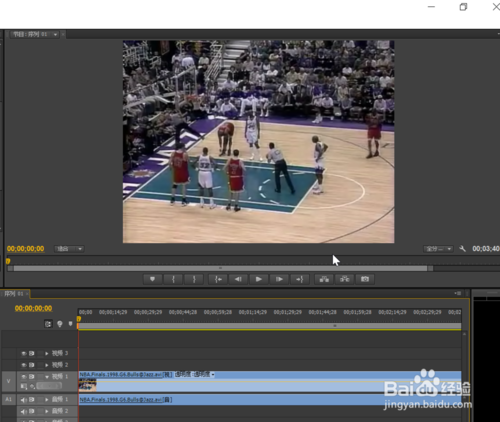Click time ruler at 00;01;14;29
This screenshot has width=500, height=422.
[x=253, y=312]
